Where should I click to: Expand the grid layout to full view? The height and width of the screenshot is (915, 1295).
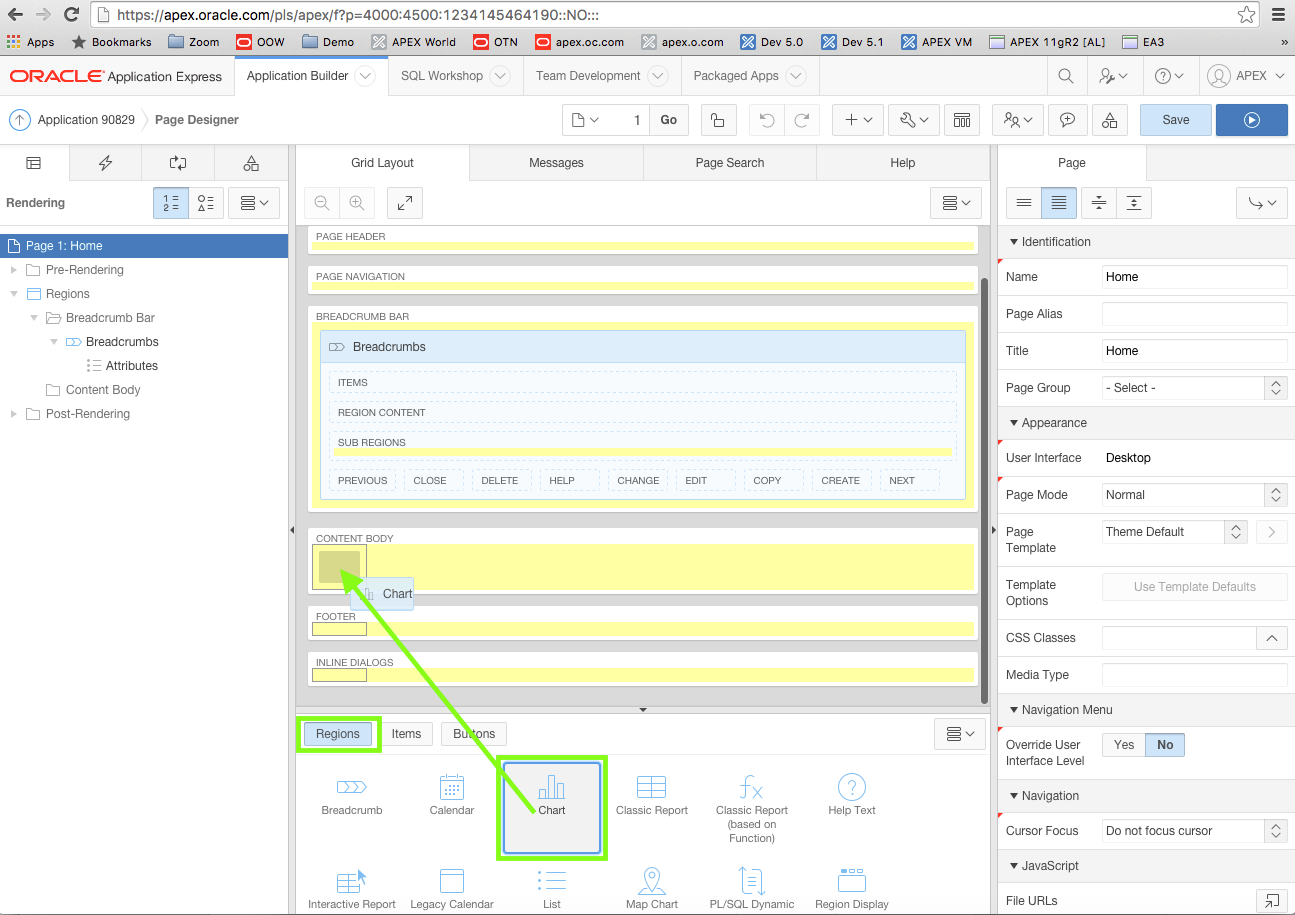click(x=405, y=203)
